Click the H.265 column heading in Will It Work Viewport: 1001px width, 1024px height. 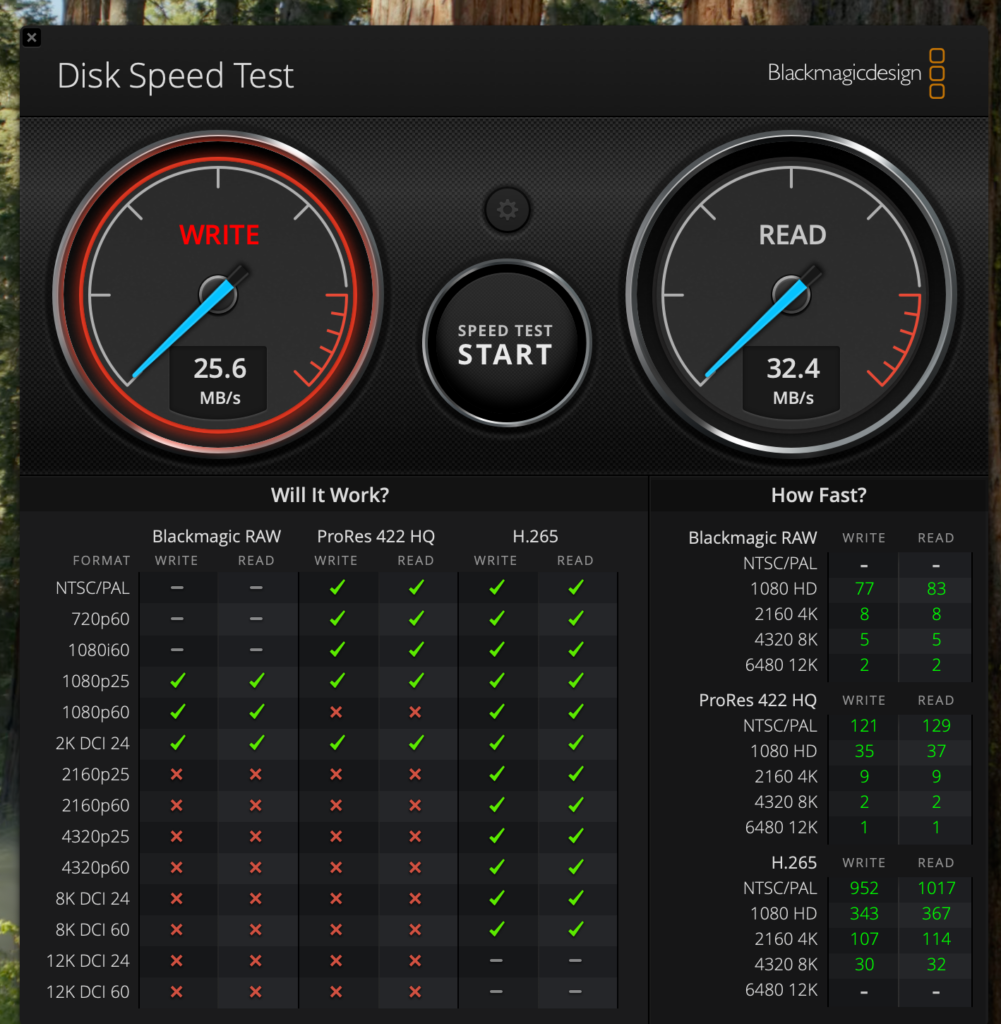point(535,537)
